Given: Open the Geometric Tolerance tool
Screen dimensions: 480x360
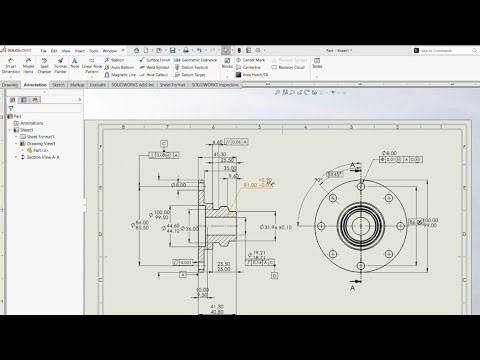Looking at the screenshot, I should click(x=196, y=60).
